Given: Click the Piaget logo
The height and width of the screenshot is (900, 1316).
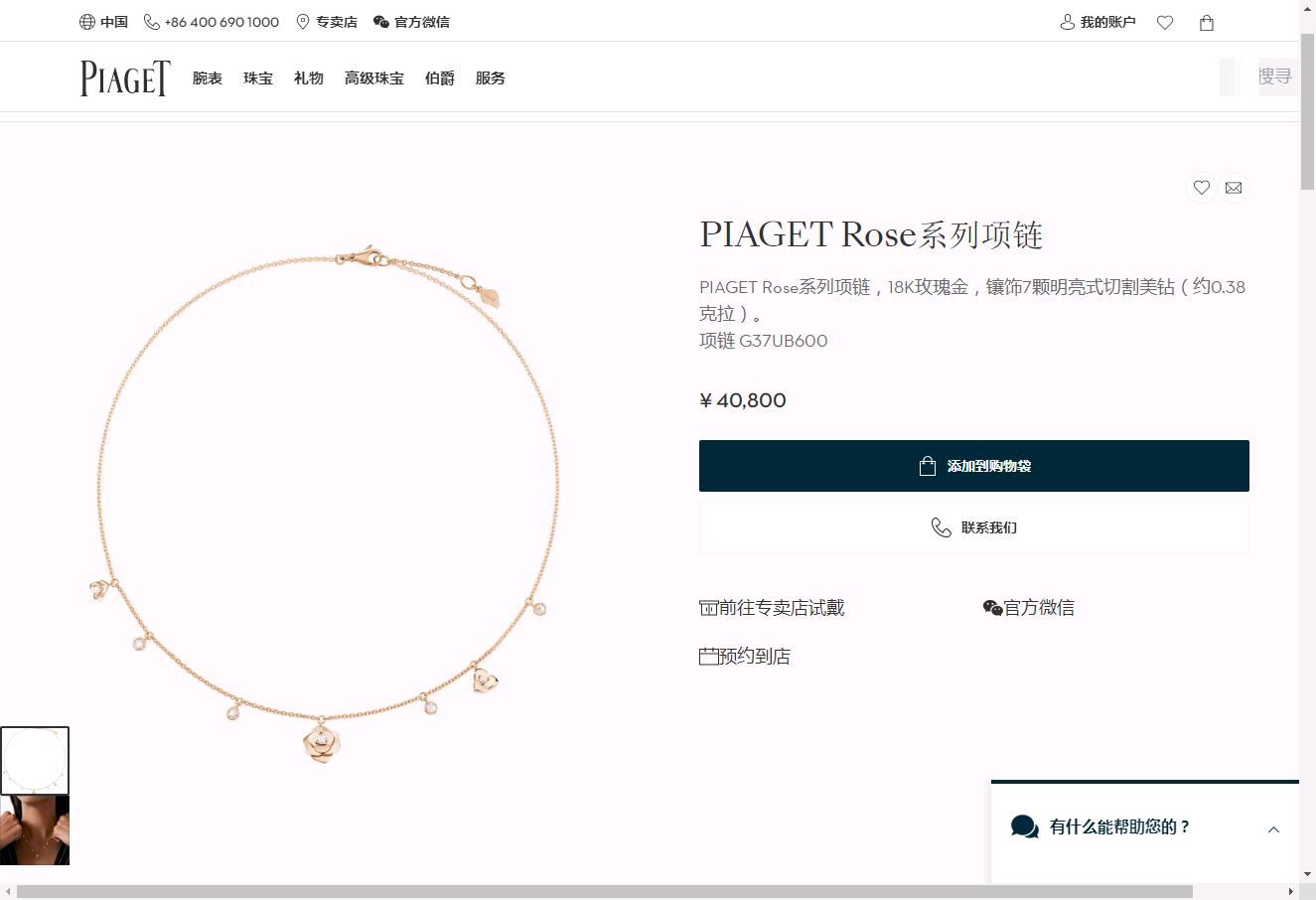Looking at the screenshot, I should [125, 78].
